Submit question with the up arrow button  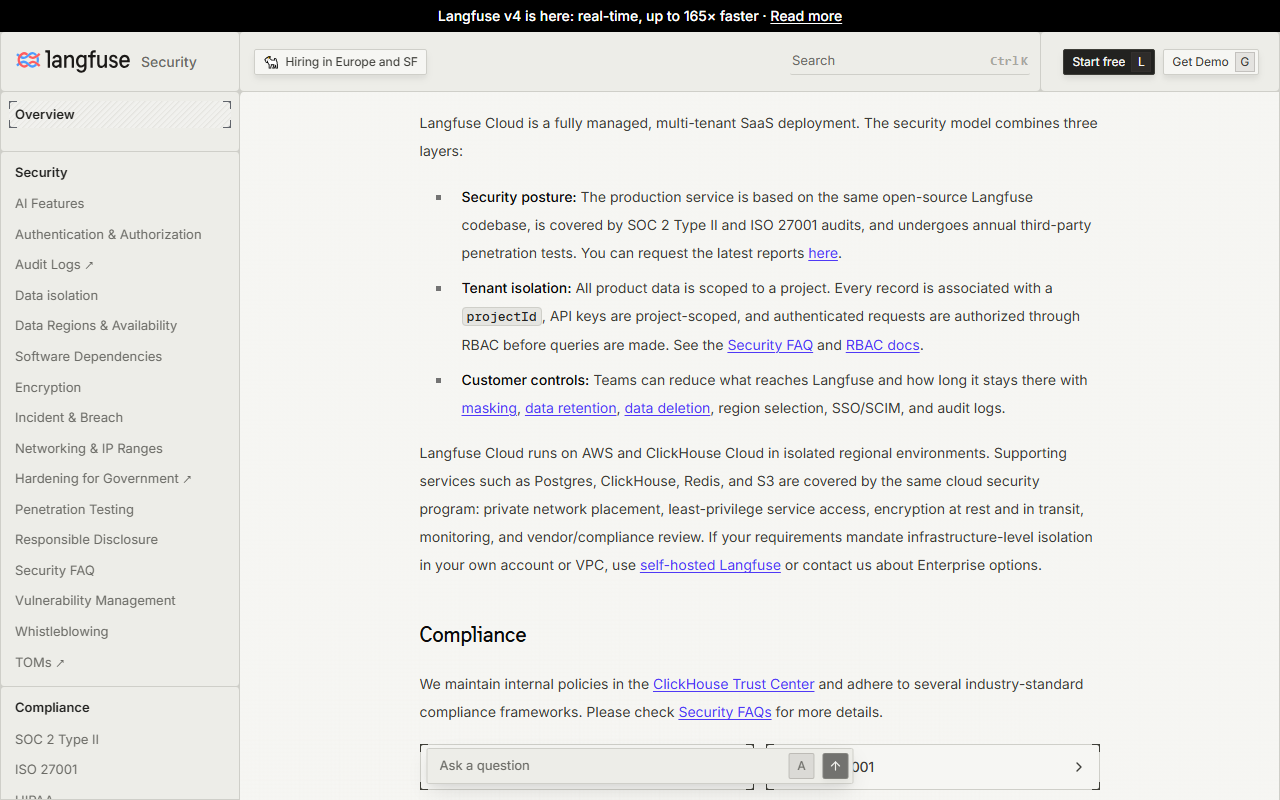pos(835,766)
